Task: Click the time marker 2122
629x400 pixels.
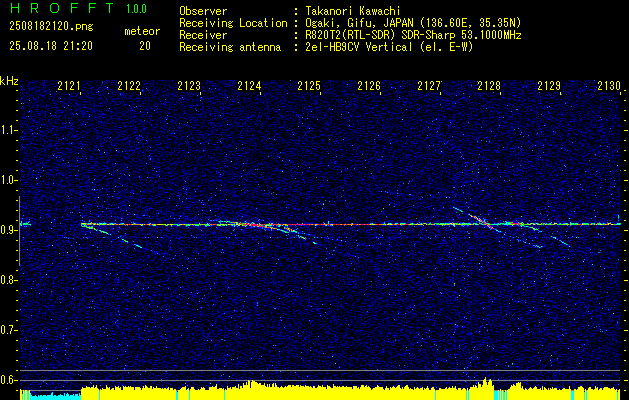Action: (x=129, y=86)
